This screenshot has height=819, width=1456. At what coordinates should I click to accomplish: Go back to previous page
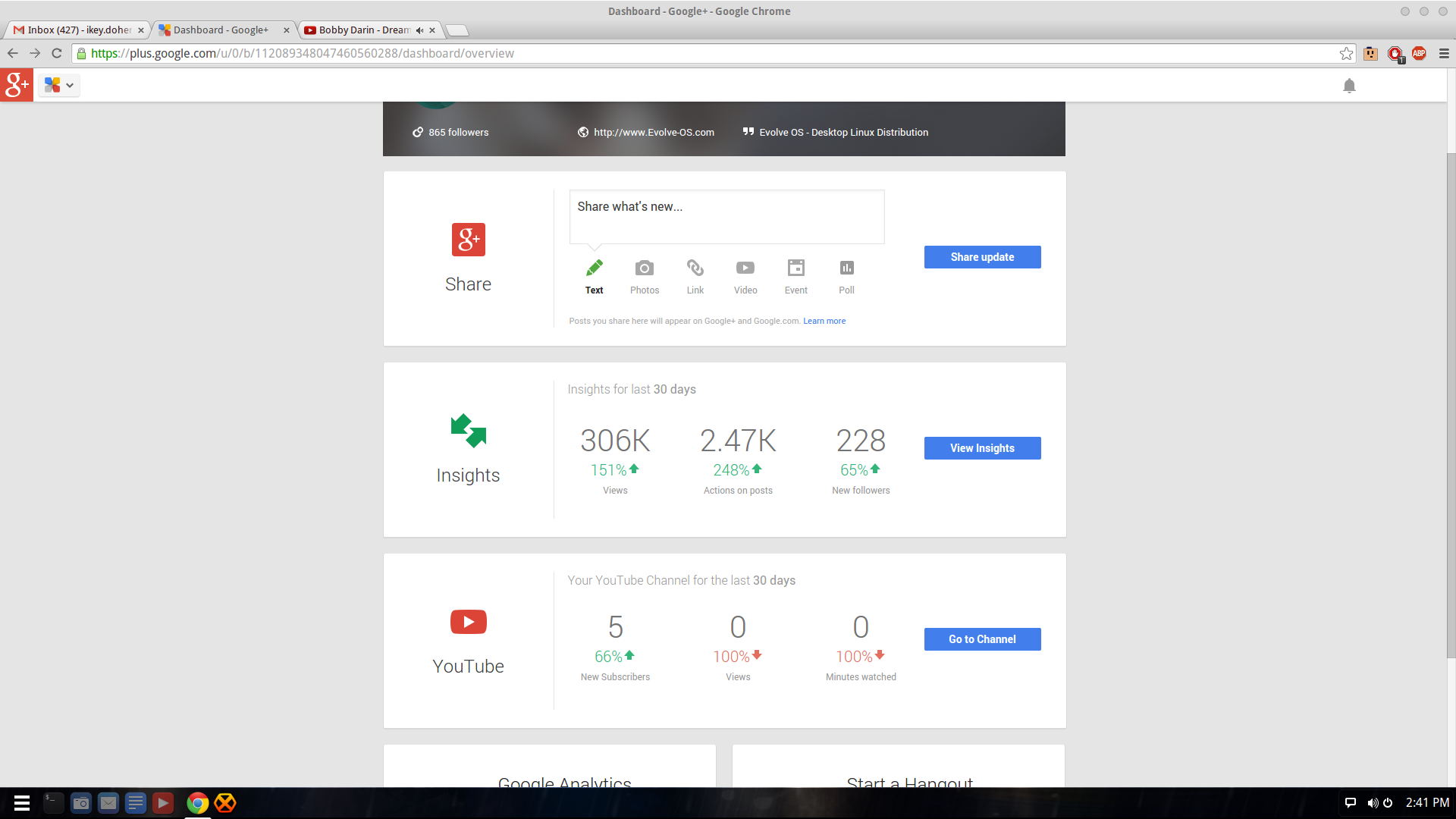click(13, 53)
